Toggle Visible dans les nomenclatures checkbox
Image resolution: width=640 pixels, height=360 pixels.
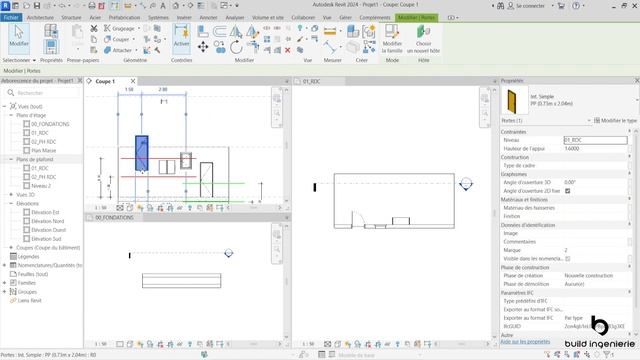coord(567,258)
